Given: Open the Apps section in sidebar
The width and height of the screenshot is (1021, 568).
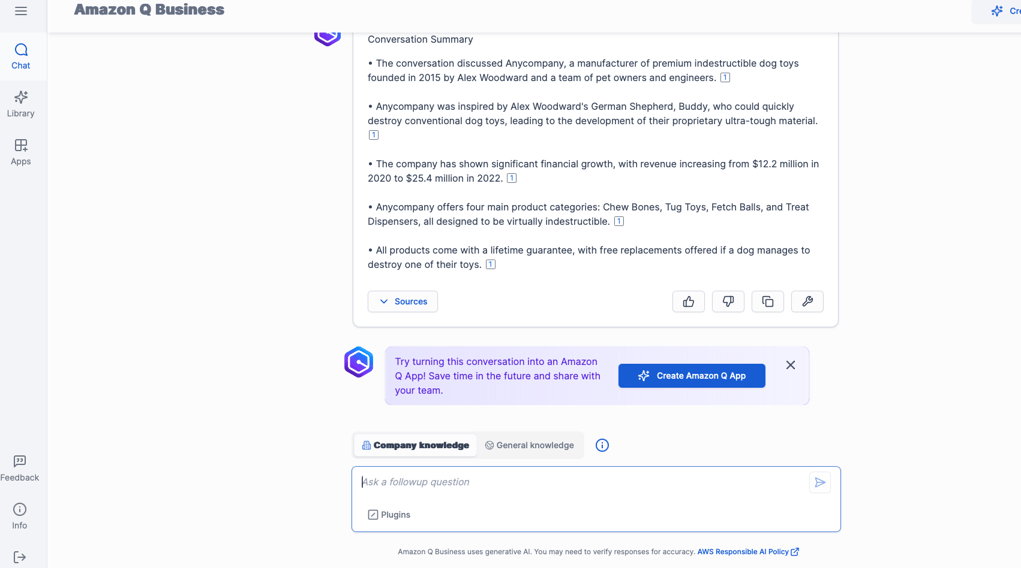Looking at the screenshot, I should point(21,152).
